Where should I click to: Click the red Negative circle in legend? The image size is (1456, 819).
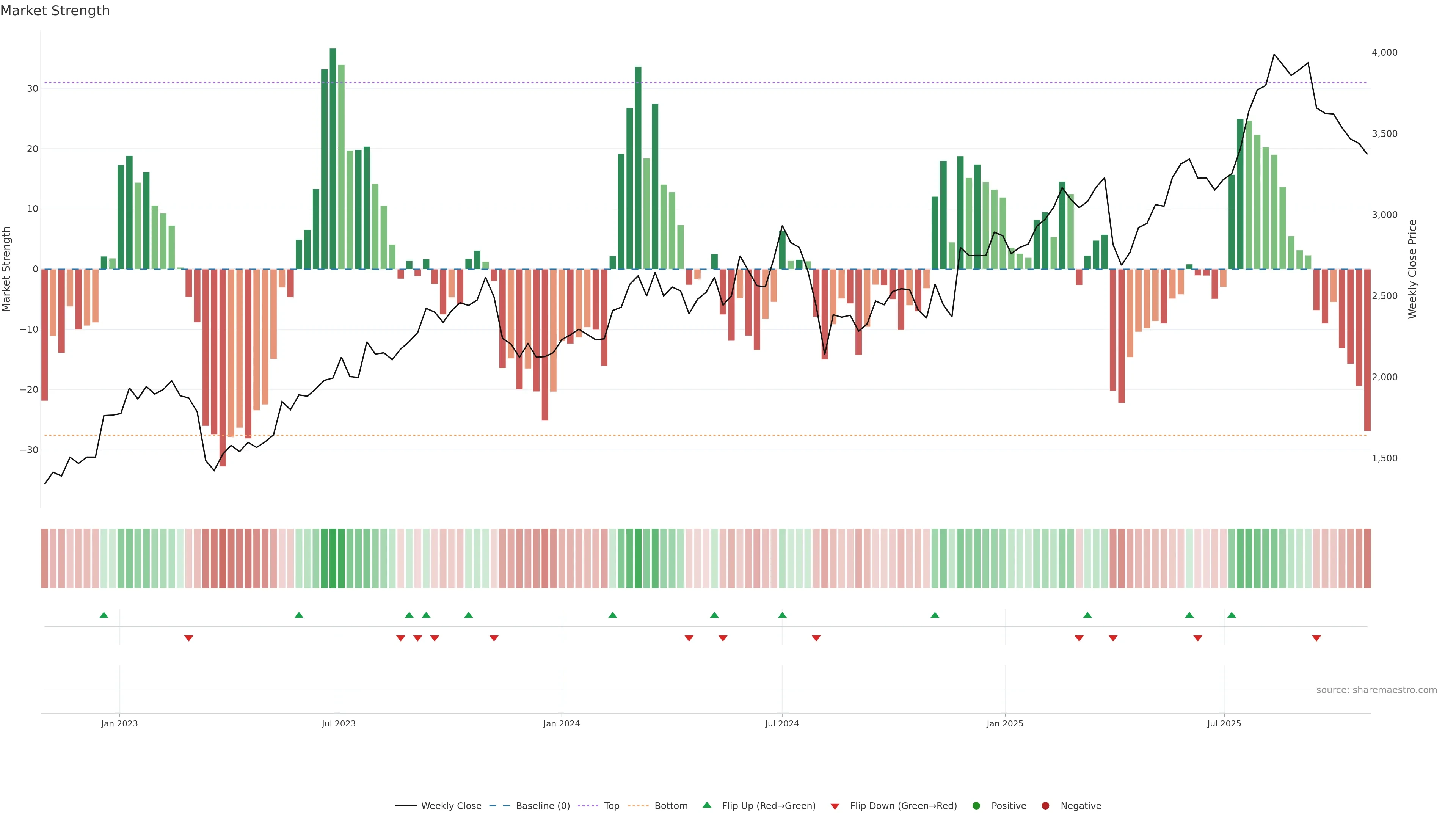click(1045, 805)
